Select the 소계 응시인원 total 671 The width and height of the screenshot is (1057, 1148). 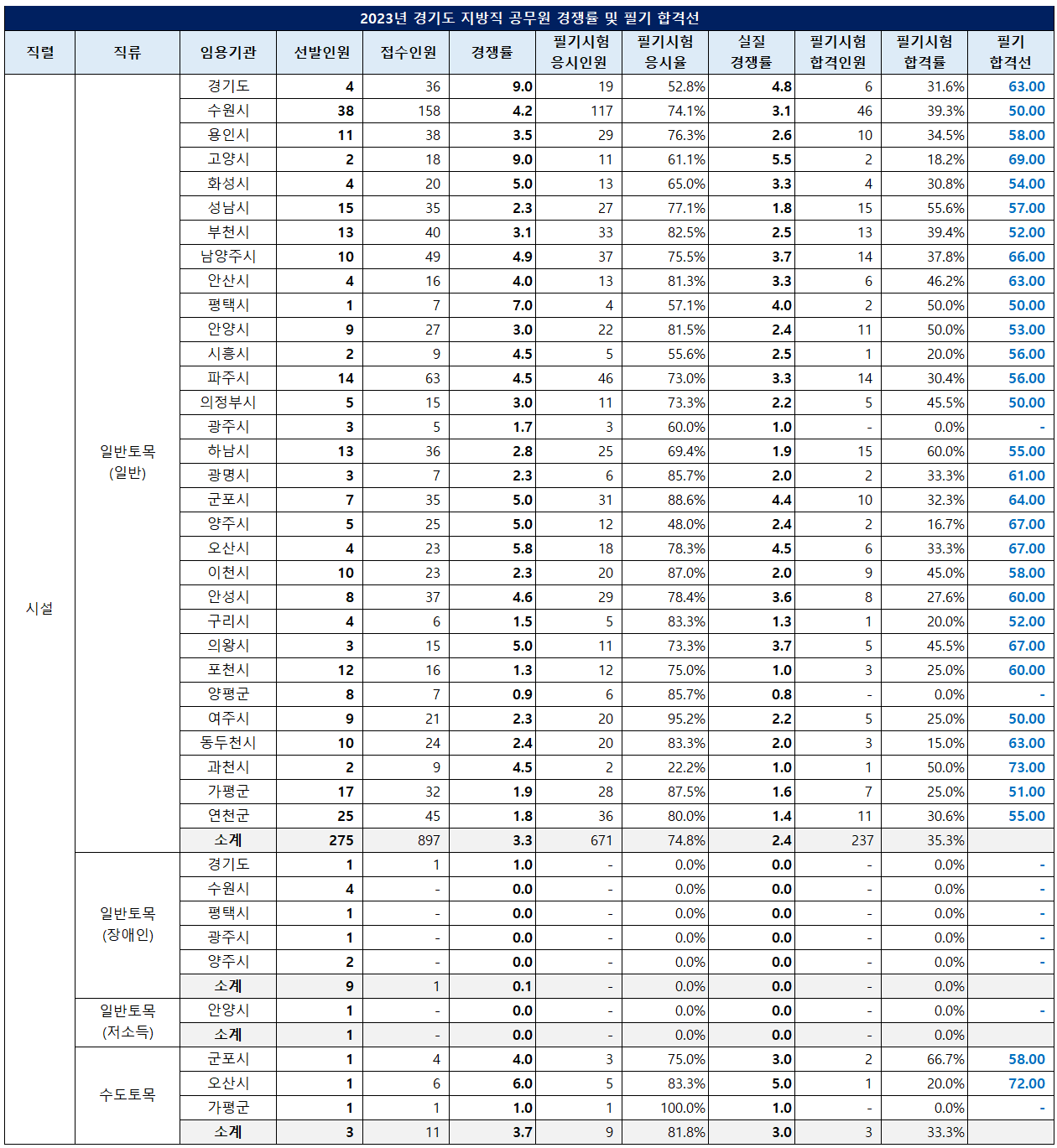(601, 840)
